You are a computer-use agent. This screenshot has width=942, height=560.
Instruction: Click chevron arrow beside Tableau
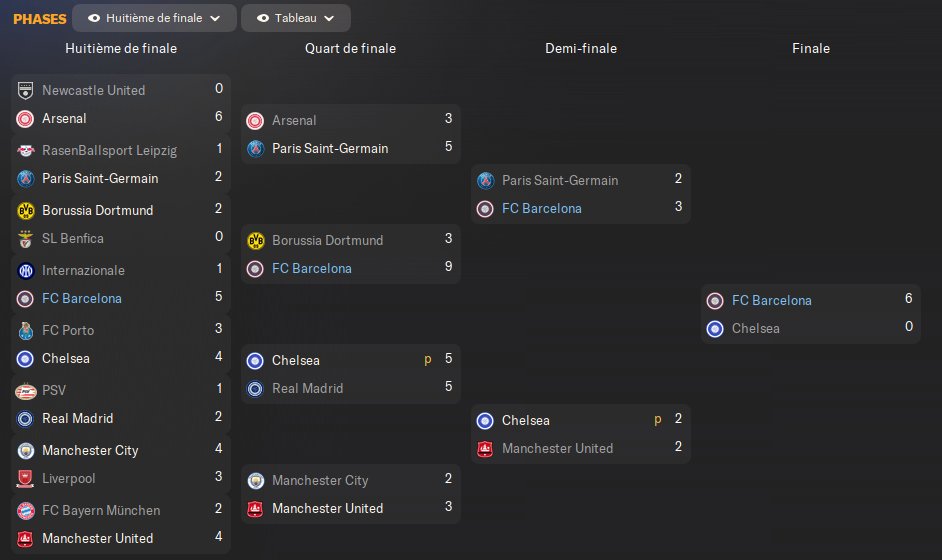tap(331, 18)
